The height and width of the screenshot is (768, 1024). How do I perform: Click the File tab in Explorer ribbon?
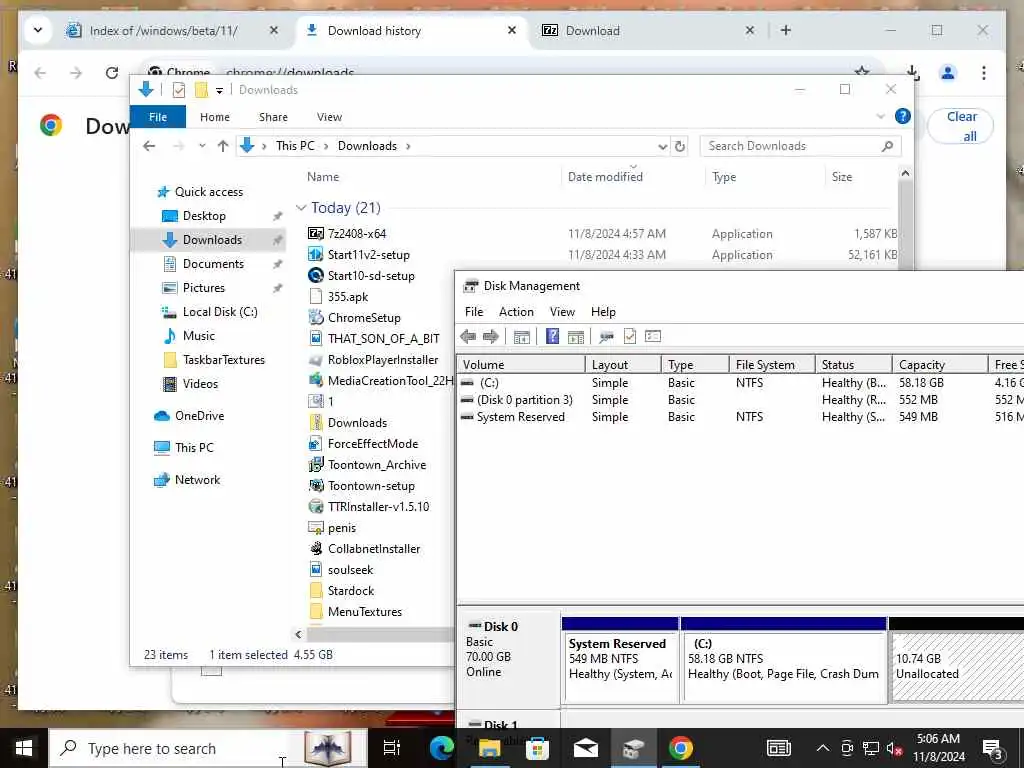(x=158, y=117)
